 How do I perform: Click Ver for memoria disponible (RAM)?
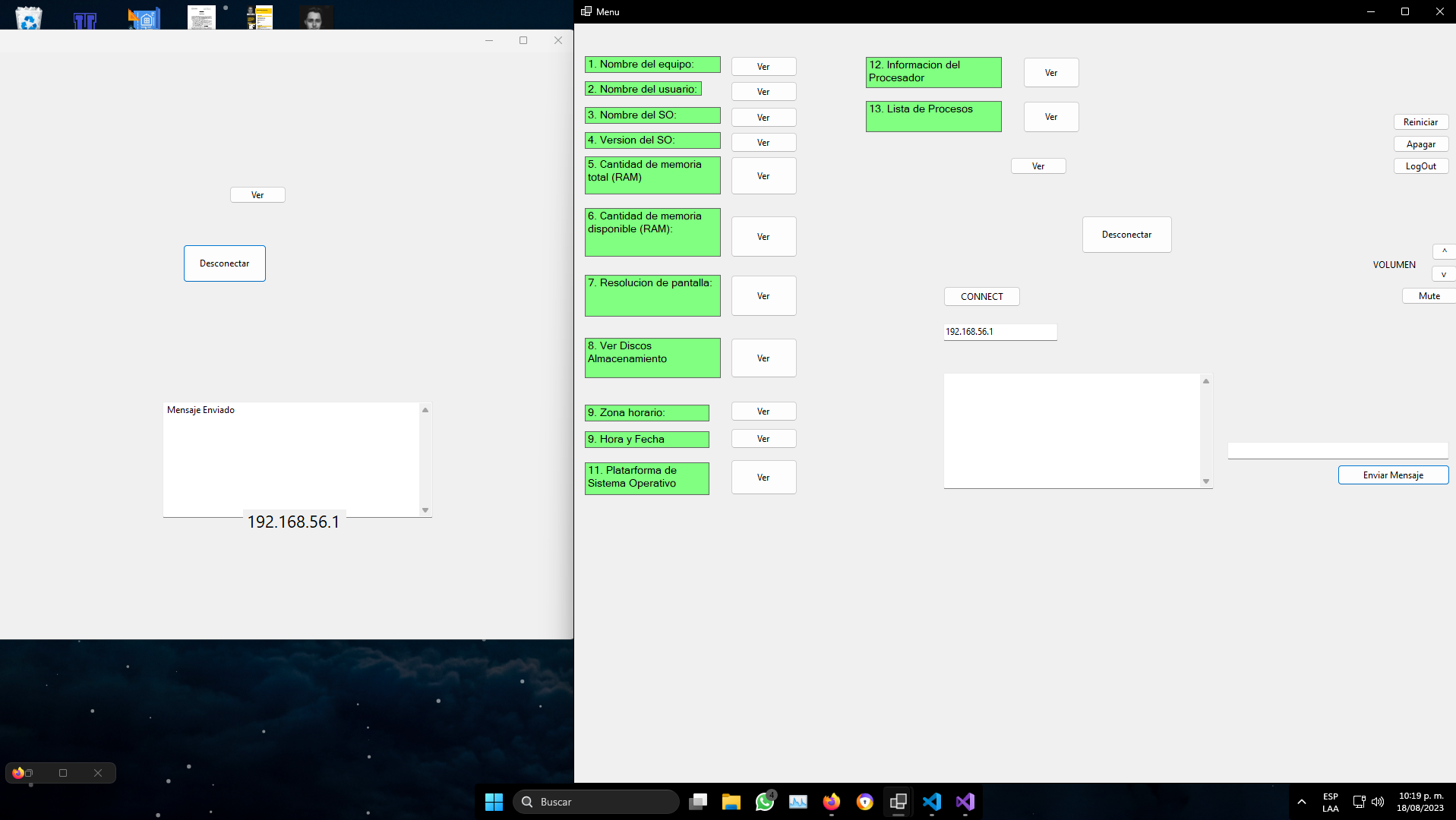763,237
